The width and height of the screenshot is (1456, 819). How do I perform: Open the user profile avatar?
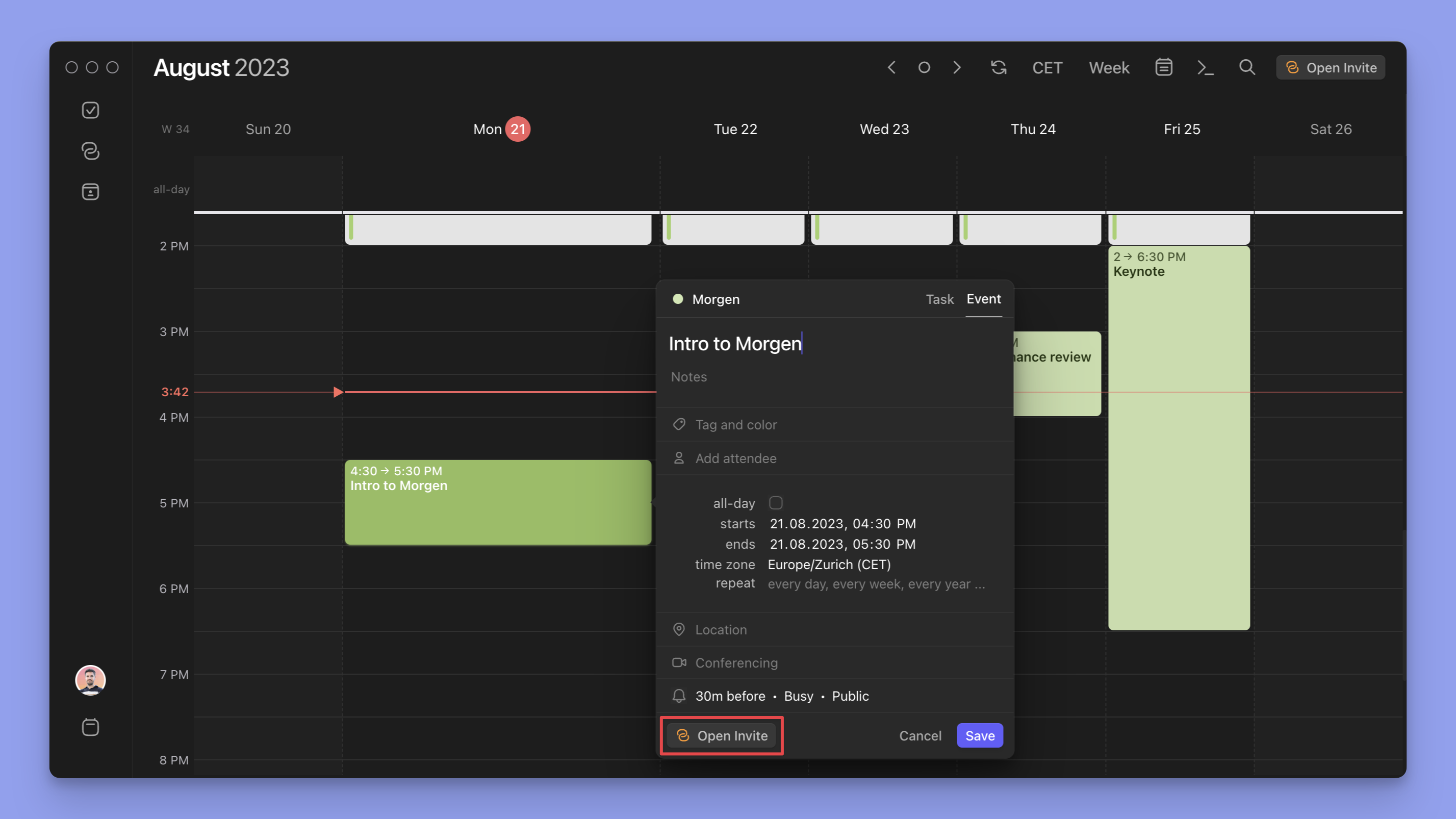90,680
